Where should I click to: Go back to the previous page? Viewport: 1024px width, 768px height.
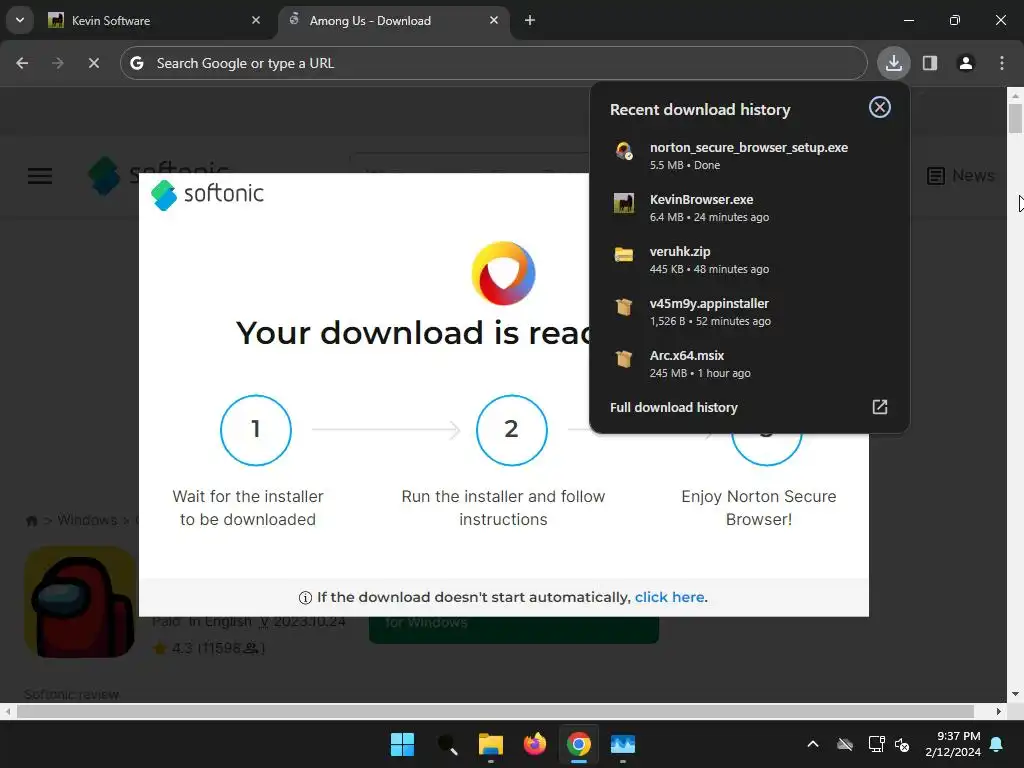[x=22, y=63]
